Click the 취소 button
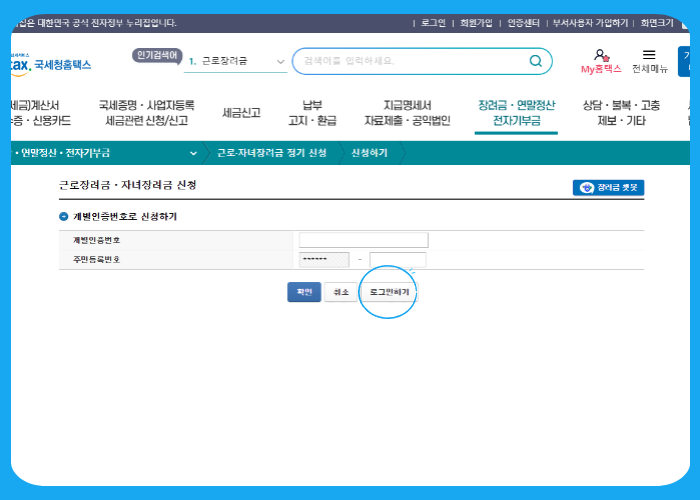Screen dimensions: 700x500 pos(341,292)
